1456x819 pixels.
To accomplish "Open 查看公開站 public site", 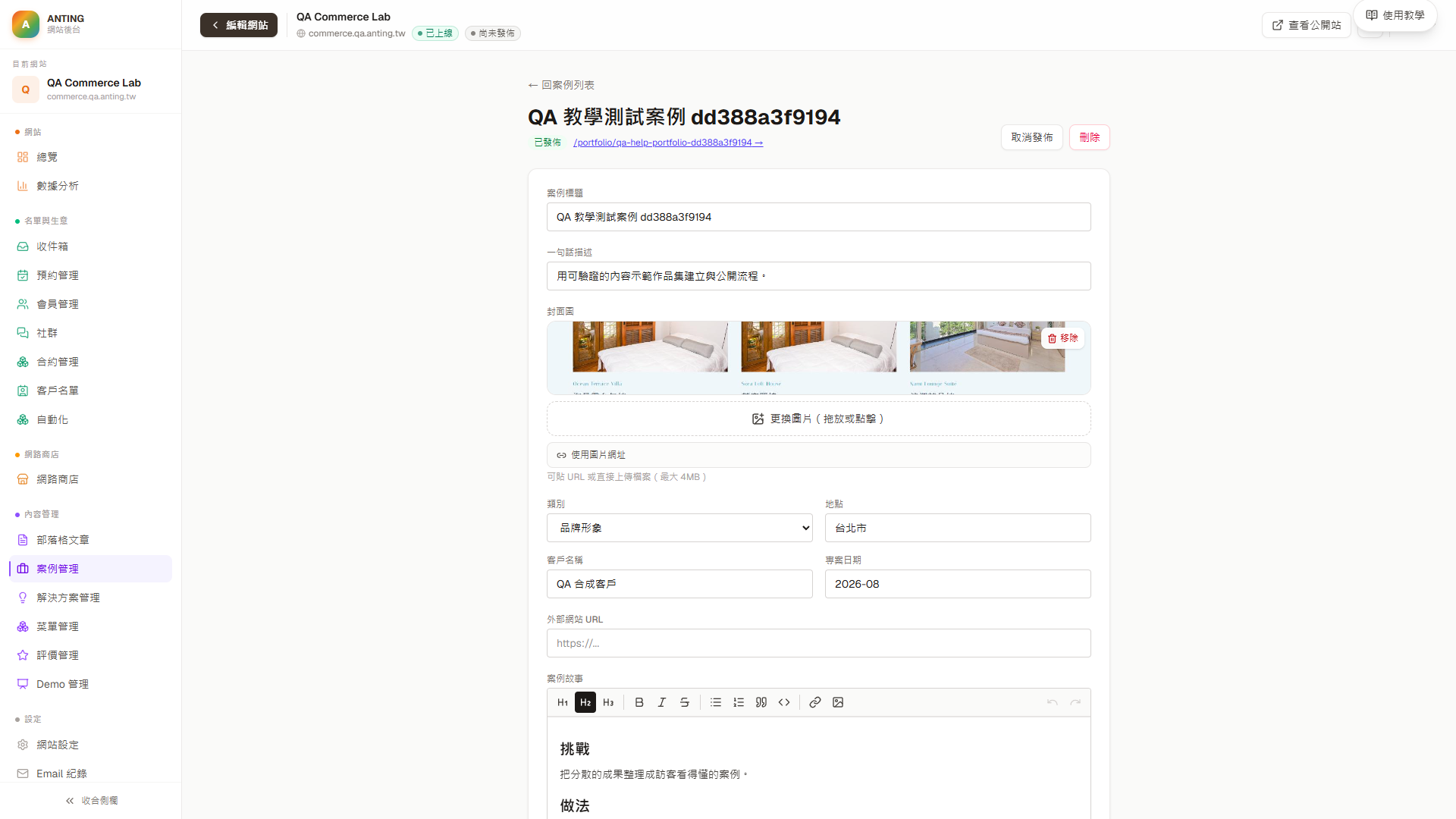I will [x=1306, y=25].
